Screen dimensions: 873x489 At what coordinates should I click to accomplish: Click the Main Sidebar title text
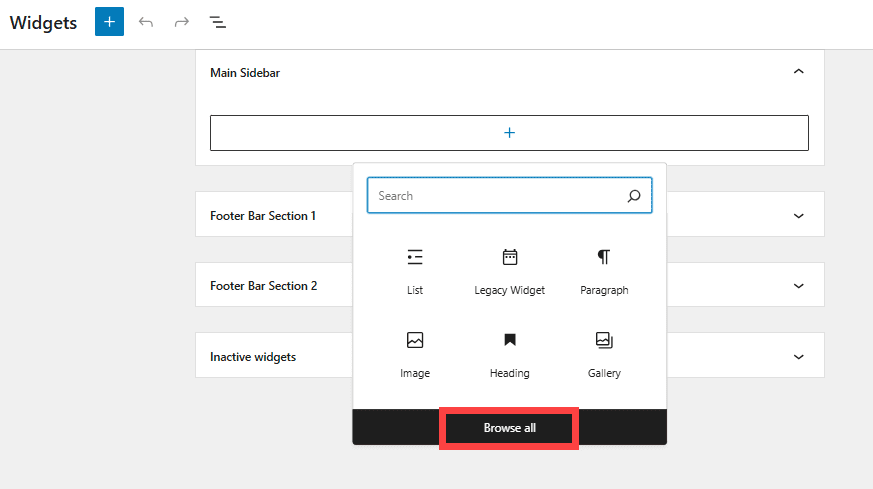(x=244, y=73)
